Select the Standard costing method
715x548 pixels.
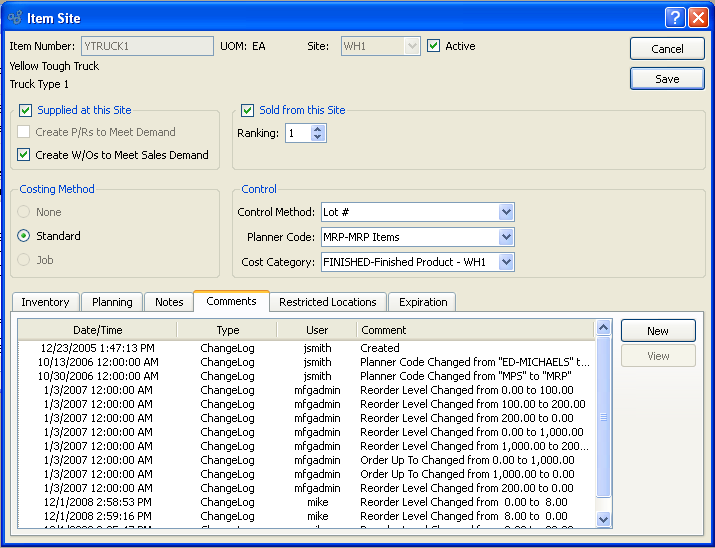(x=25, y=236)
